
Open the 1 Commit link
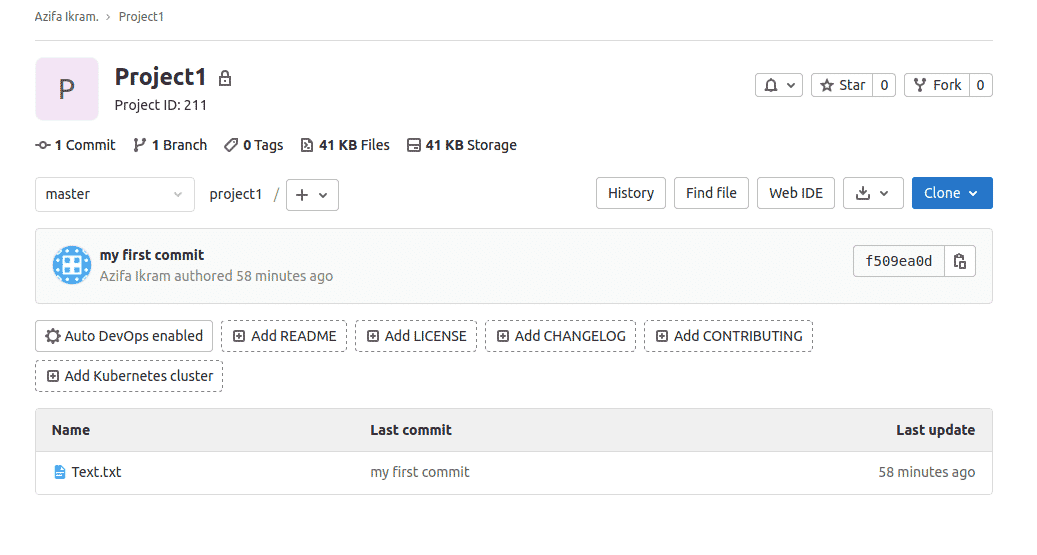pos(75,146)
